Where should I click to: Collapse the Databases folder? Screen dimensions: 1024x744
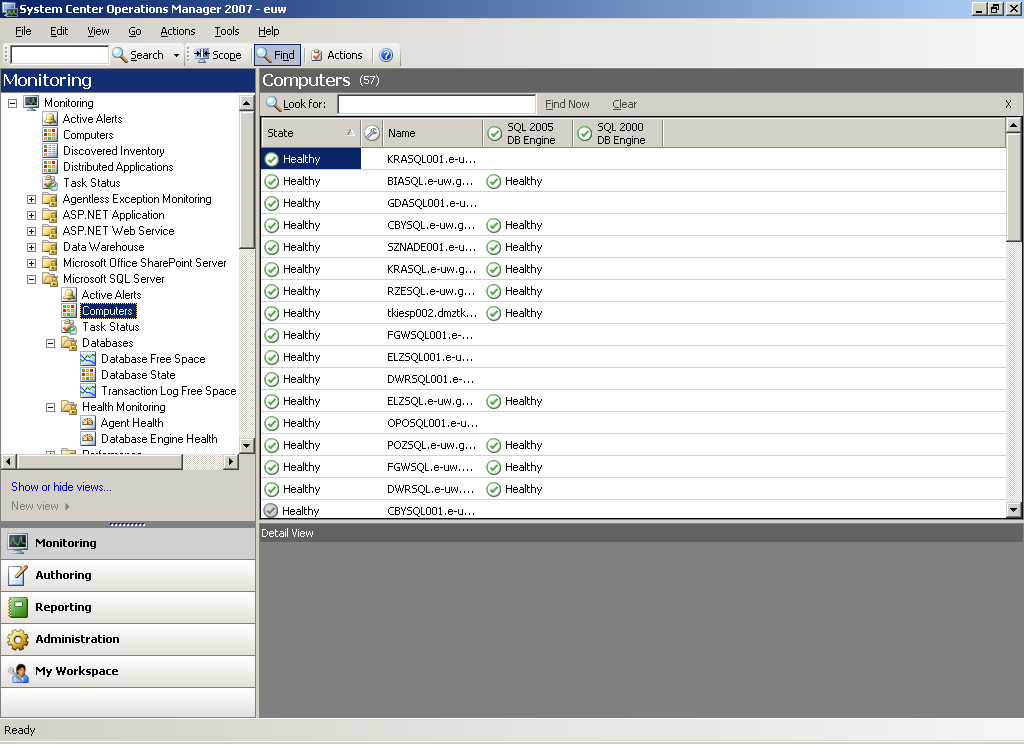(x=50, y=343)
